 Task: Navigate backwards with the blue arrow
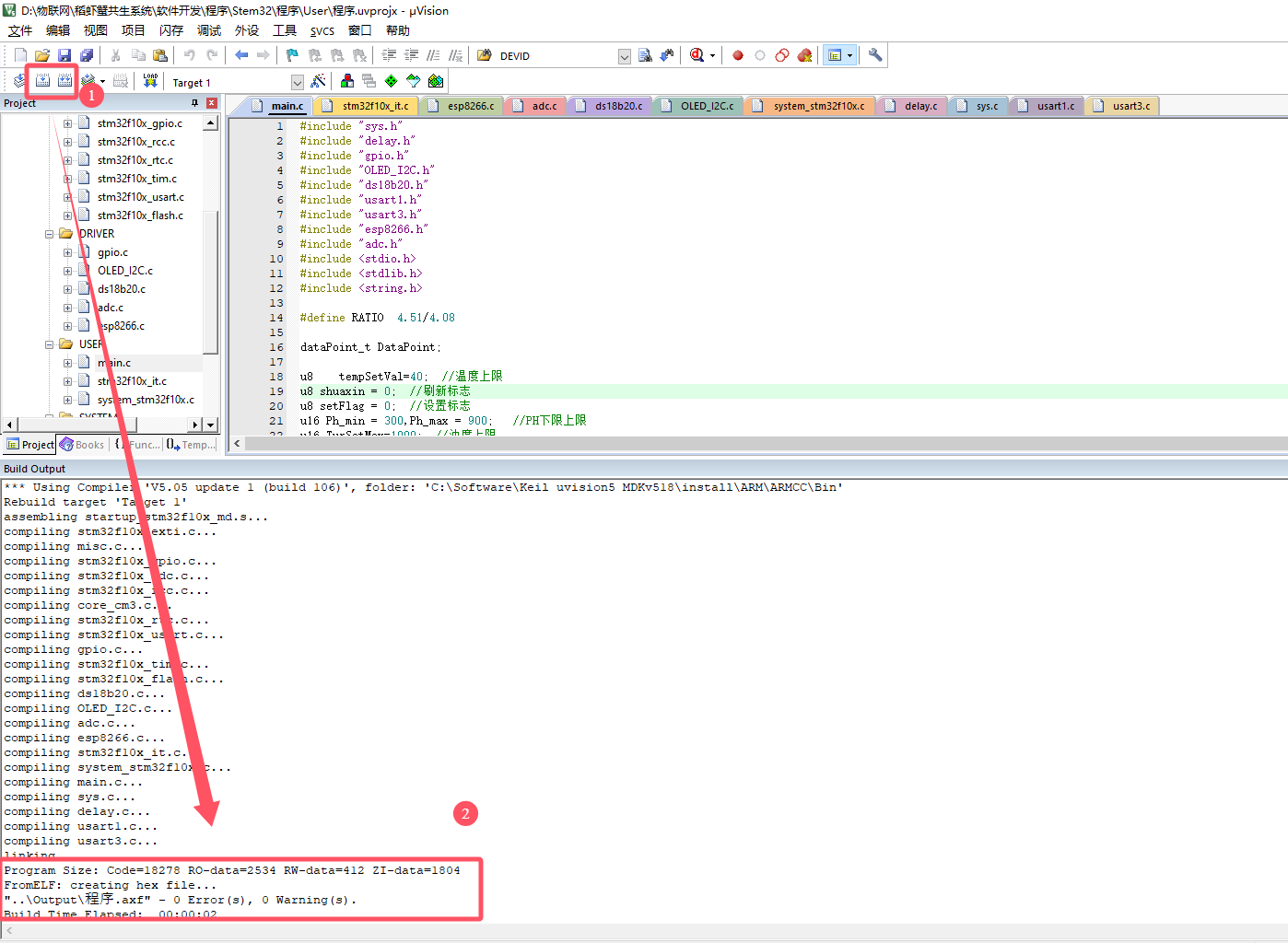[x=241, y=55]
